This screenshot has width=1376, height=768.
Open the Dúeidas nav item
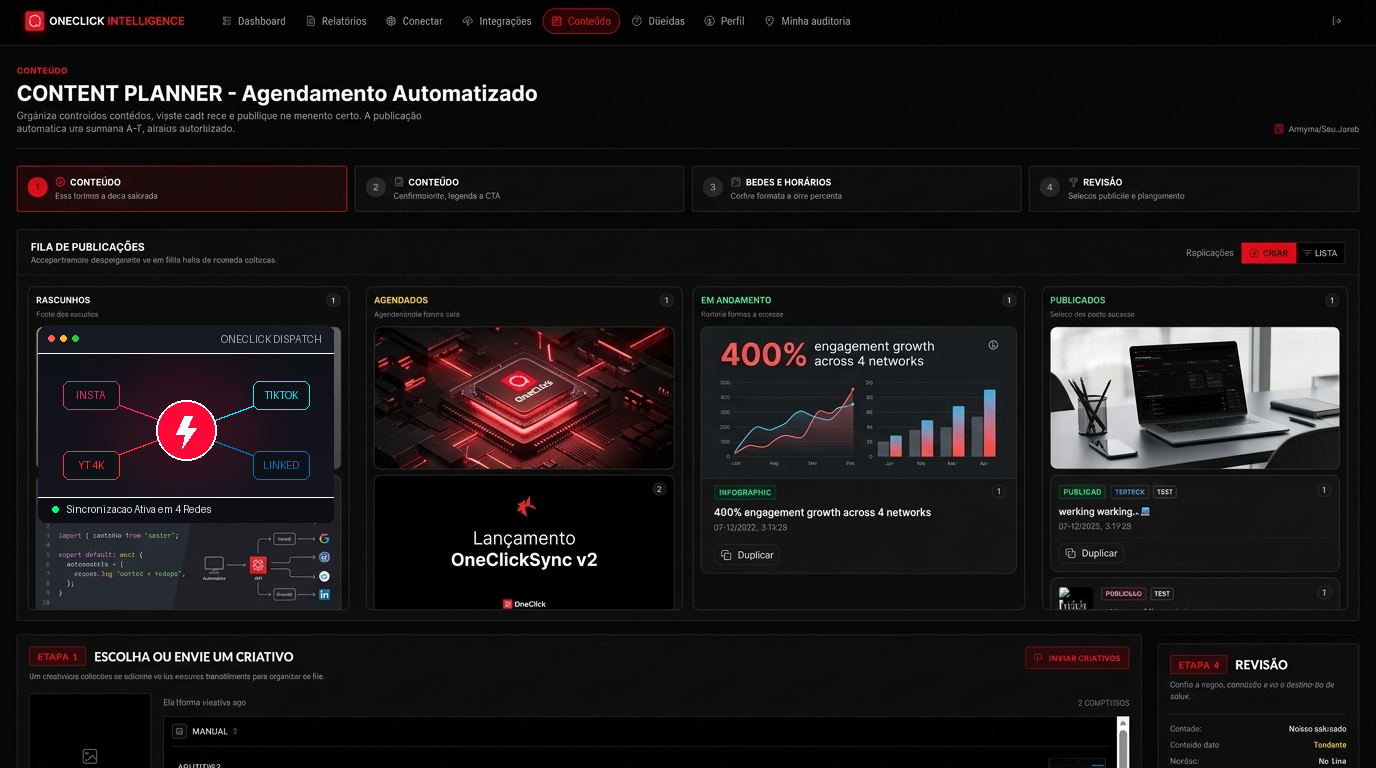658,21
